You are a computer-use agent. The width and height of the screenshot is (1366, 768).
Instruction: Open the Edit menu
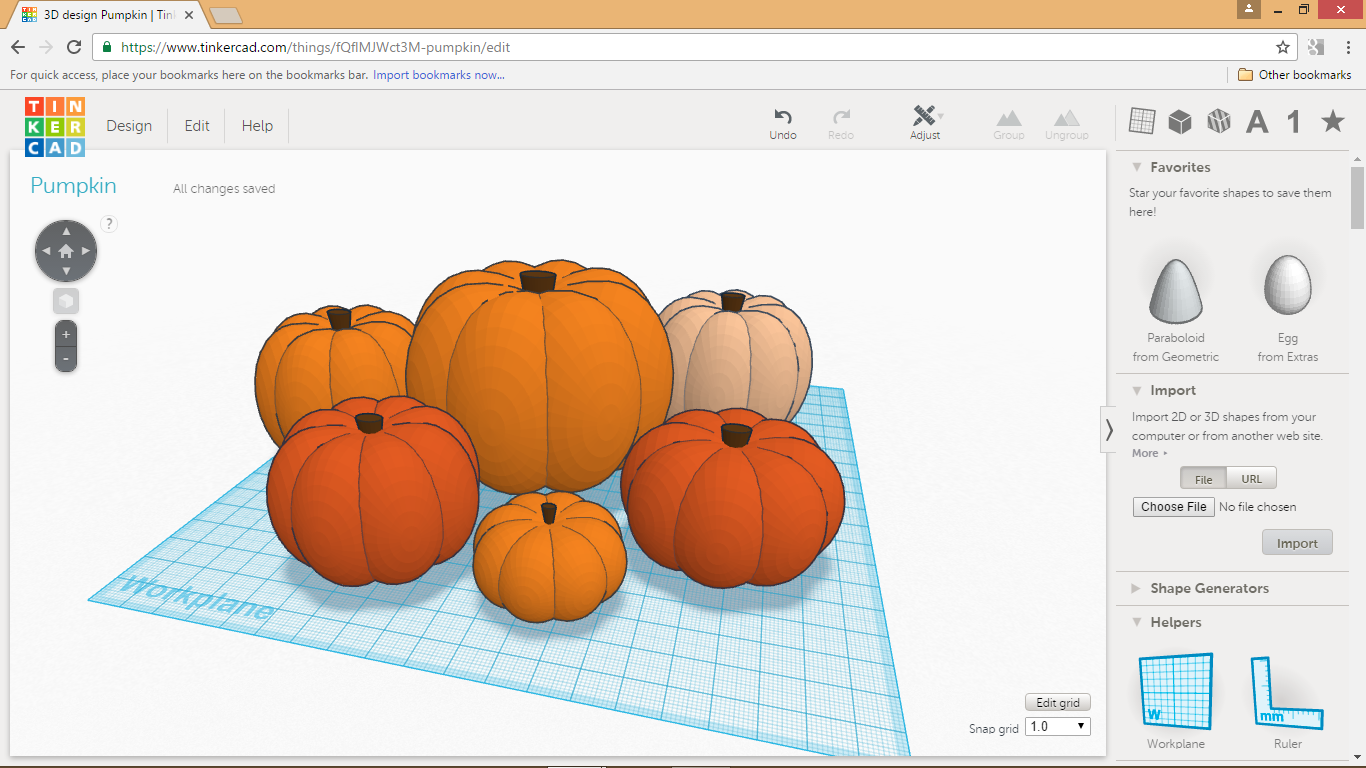pos(196,125)
